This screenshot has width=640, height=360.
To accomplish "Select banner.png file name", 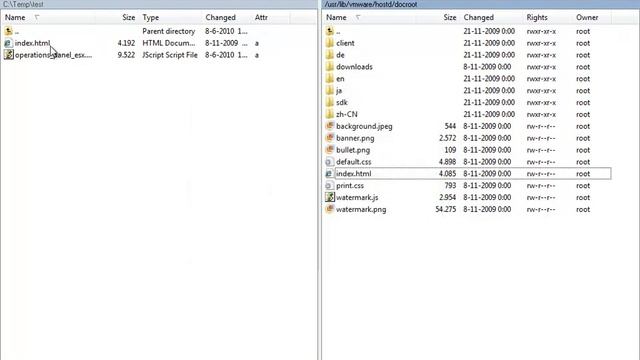I will tap(355, 138).
